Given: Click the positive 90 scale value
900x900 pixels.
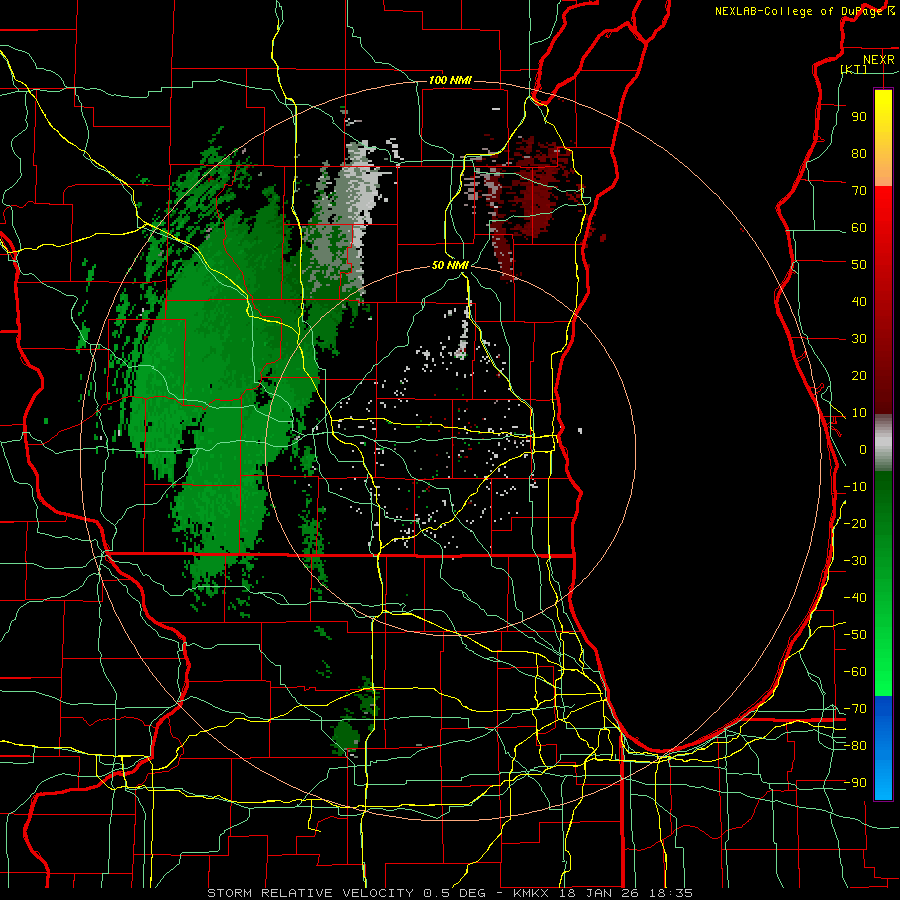Looking at the screenshot, I should pyautogui.click(x=859, y=117).
